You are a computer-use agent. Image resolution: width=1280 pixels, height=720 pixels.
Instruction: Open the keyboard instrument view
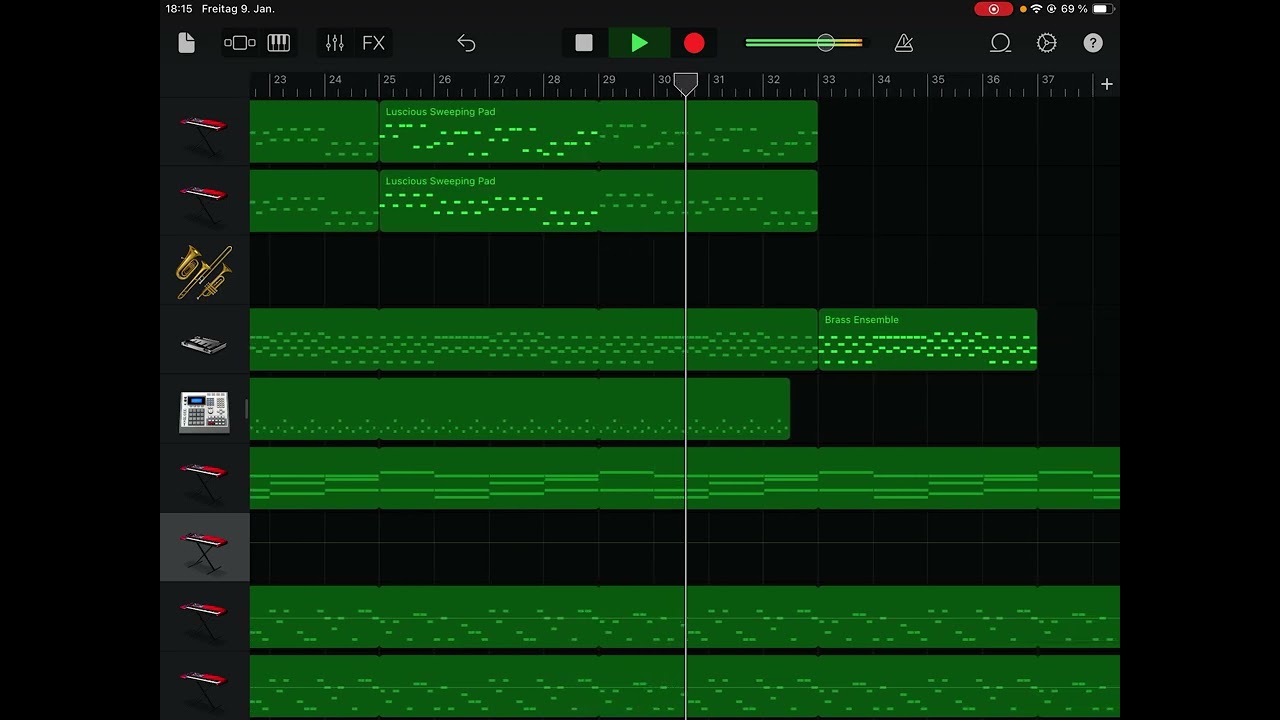coord(279,43)
